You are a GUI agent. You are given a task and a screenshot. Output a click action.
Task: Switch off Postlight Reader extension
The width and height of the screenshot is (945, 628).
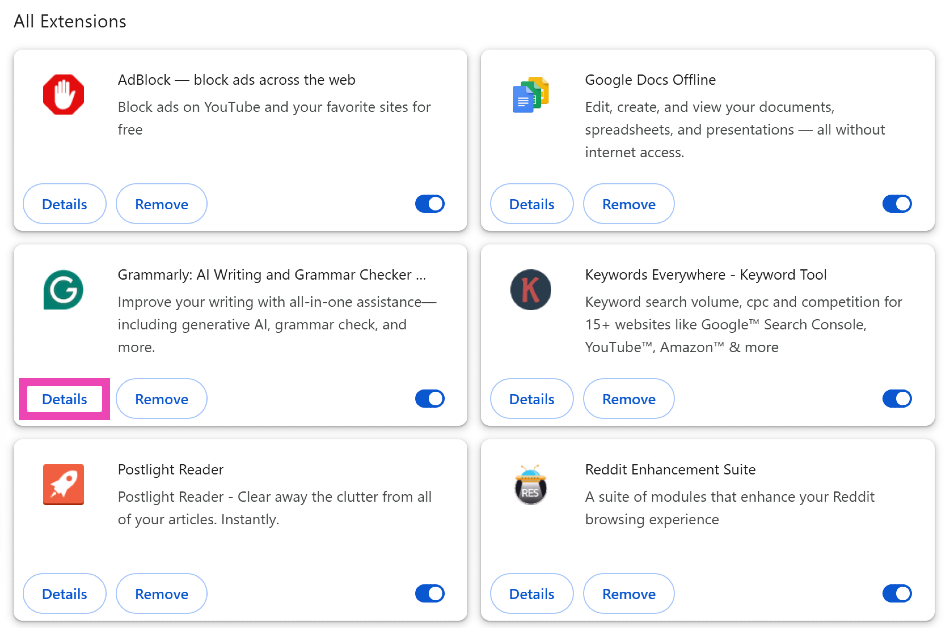pyautogui.click(x=430, y=594)
